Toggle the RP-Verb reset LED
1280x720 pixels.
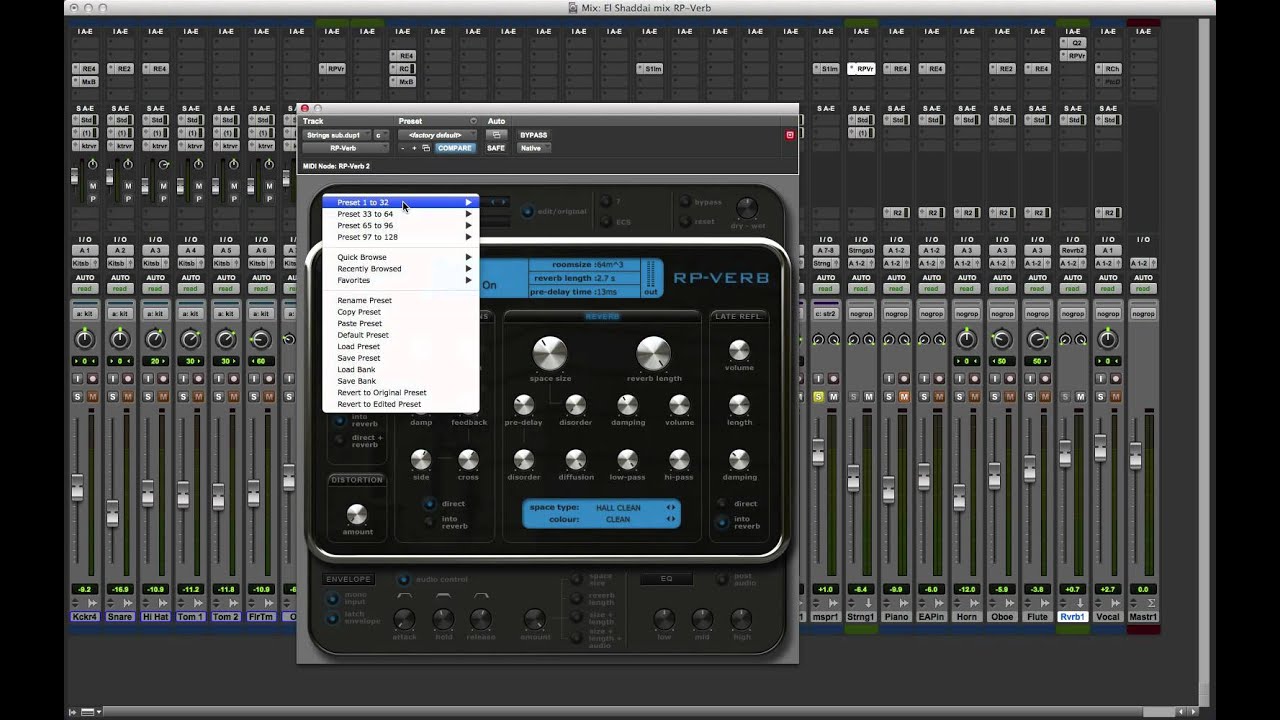coord(685,221)
